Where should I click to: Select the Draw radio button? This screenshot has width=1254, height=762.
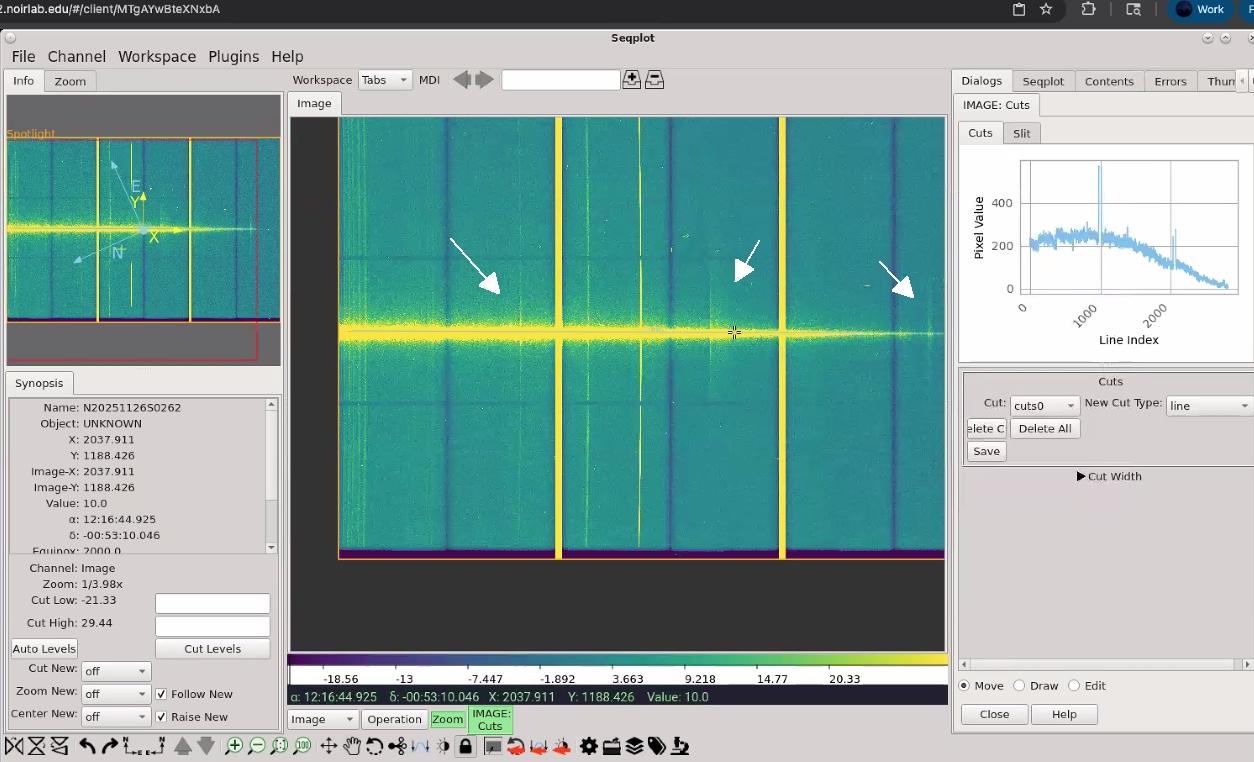(1019, 686)
